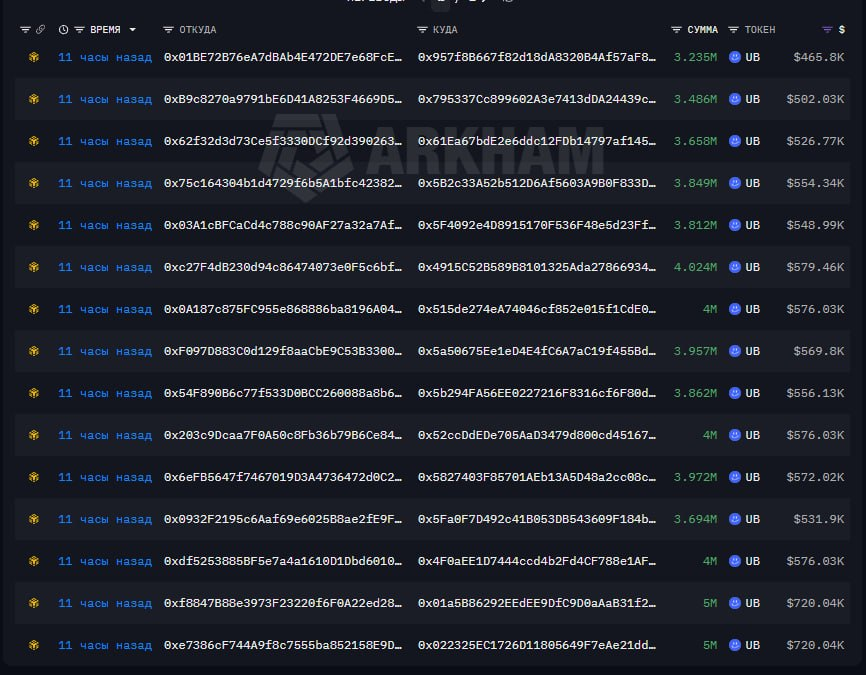Click UB token icon in the $554.34K row
Screen dimensions: 866x675
coord(735,183)
